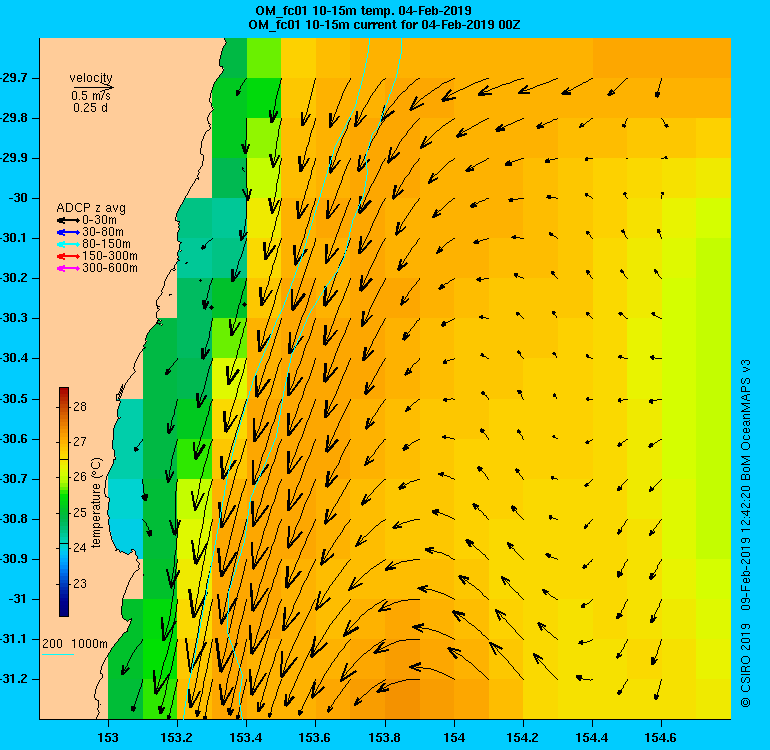Click the black 0-30m ADCP legend arrow
Image resolution: width=770 pixels, height=750 pixels.
pos(68,221)
